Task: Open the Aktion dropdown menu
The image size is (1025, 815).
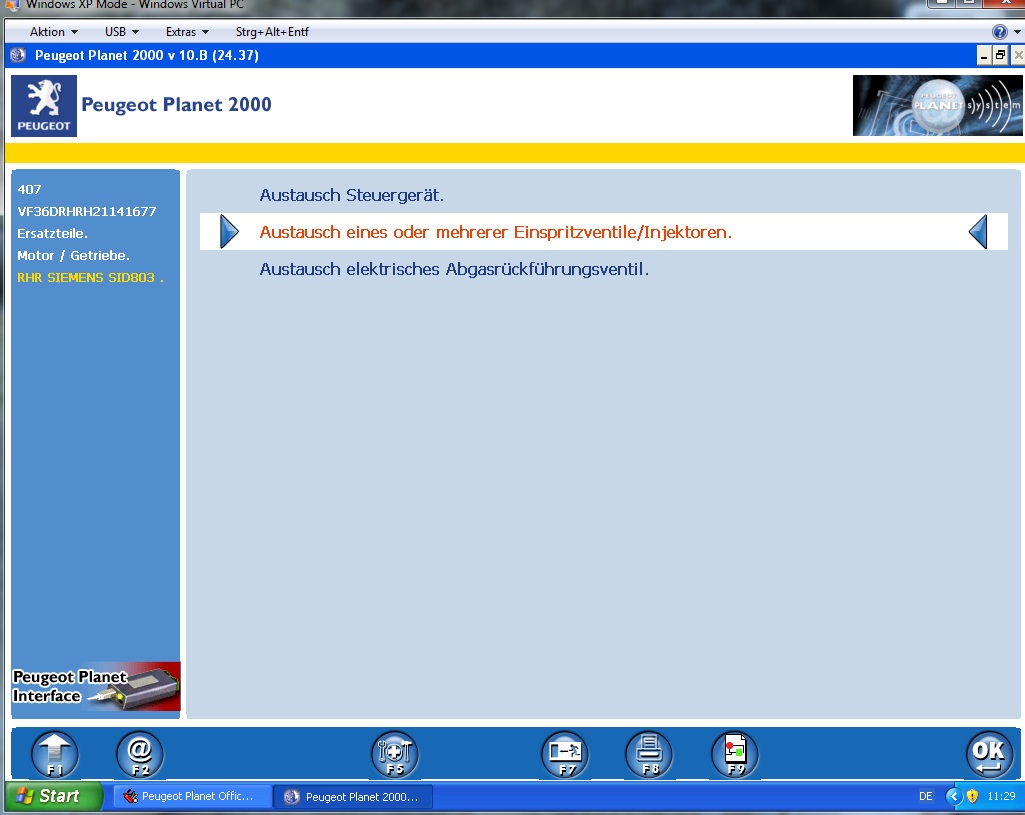Action: (54, 32)
